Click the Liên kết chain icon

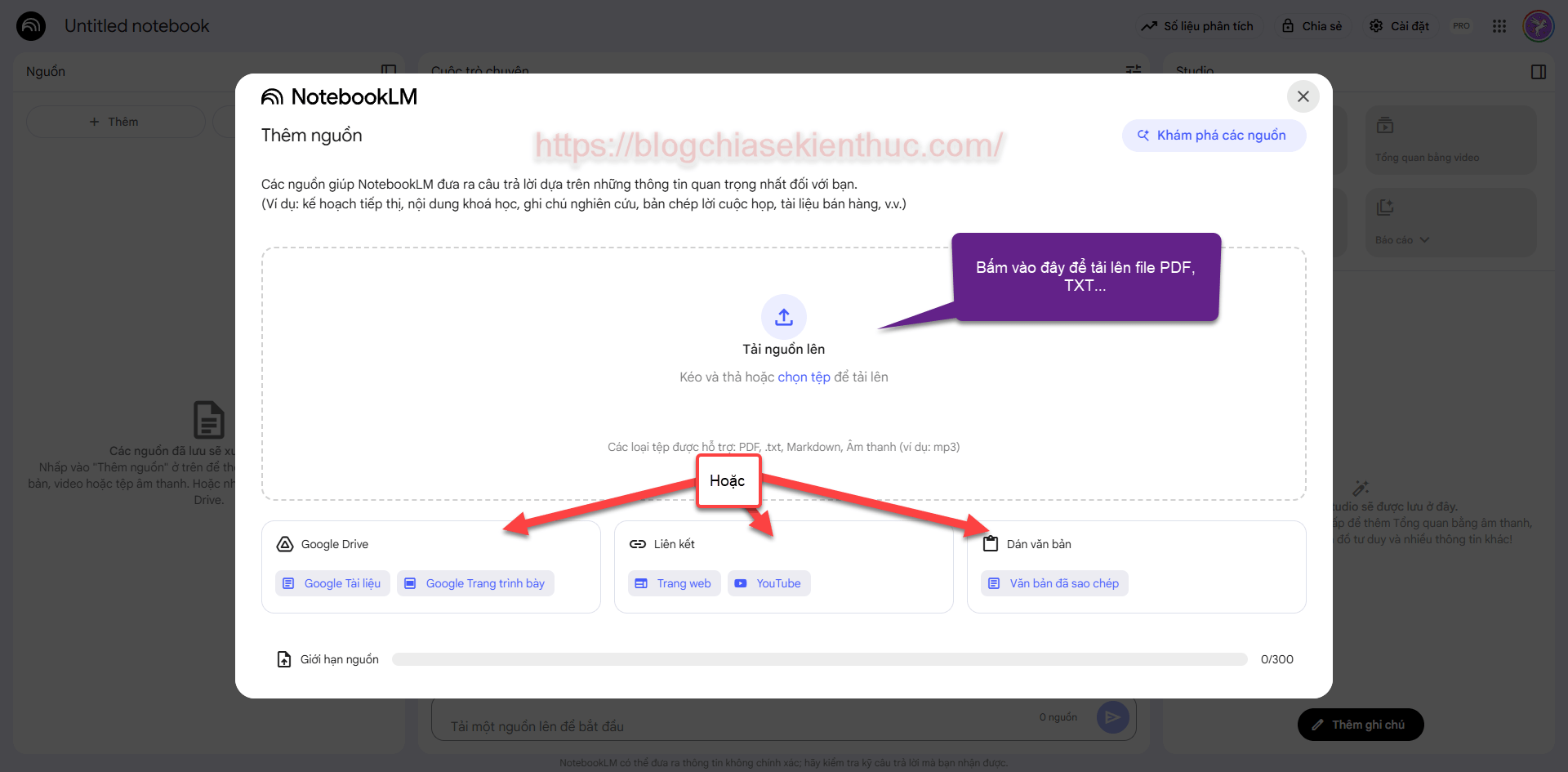point(638,544)
